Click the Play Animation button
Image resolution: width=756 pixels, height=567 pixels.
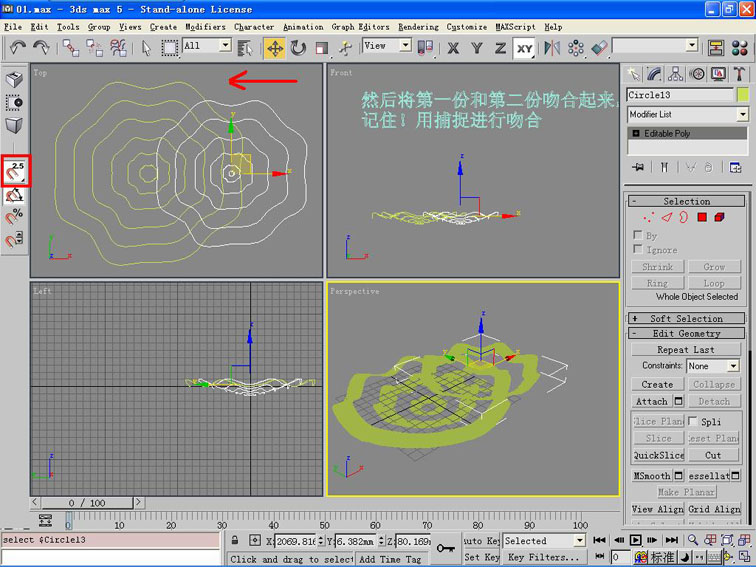click(x=635, y=540)
